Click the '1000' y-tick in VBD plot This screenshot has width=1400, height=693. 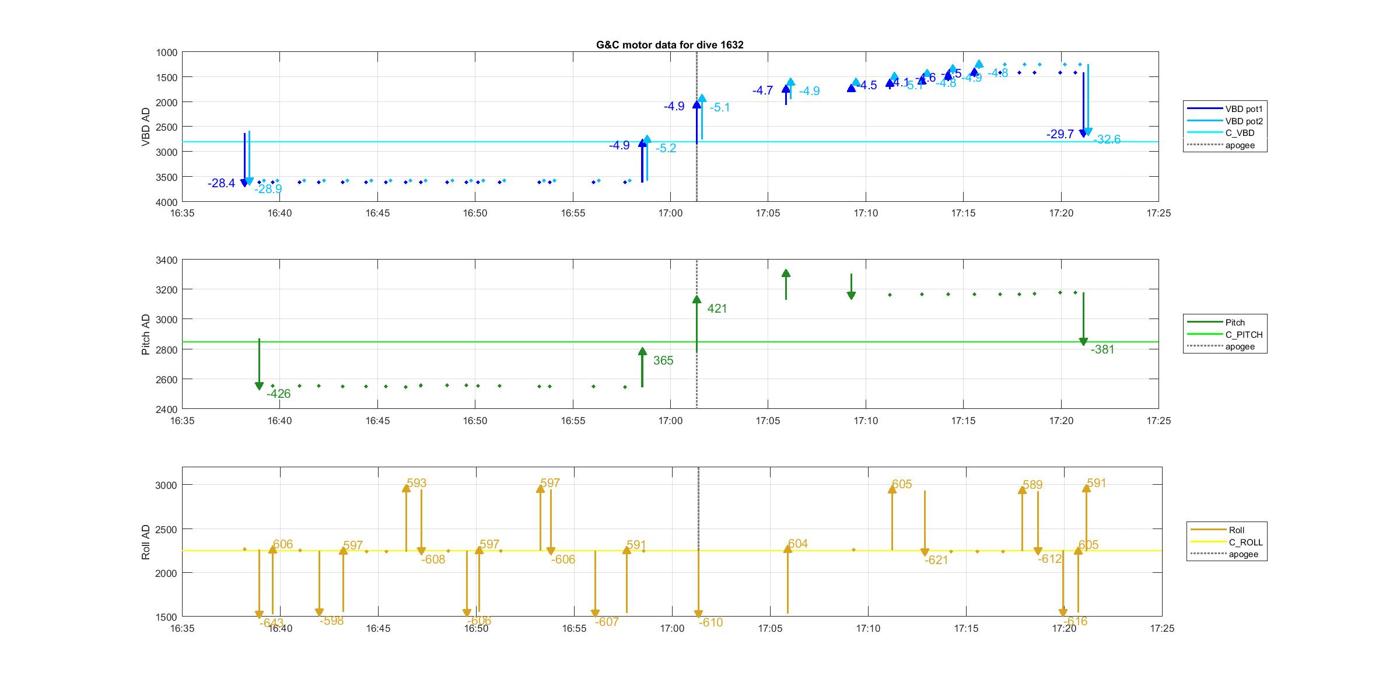[x=166, y=53]
